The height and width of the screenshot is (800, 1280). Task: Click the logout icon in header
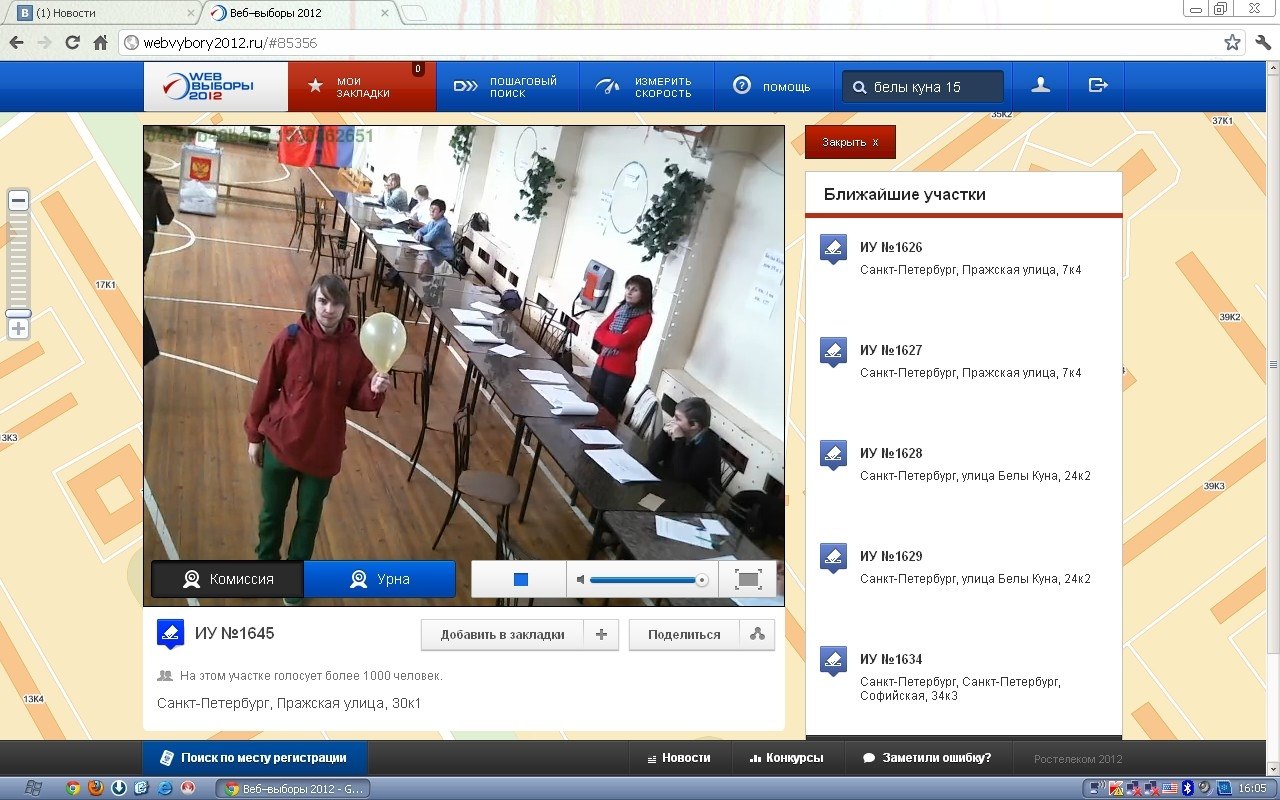[1097, 86]
